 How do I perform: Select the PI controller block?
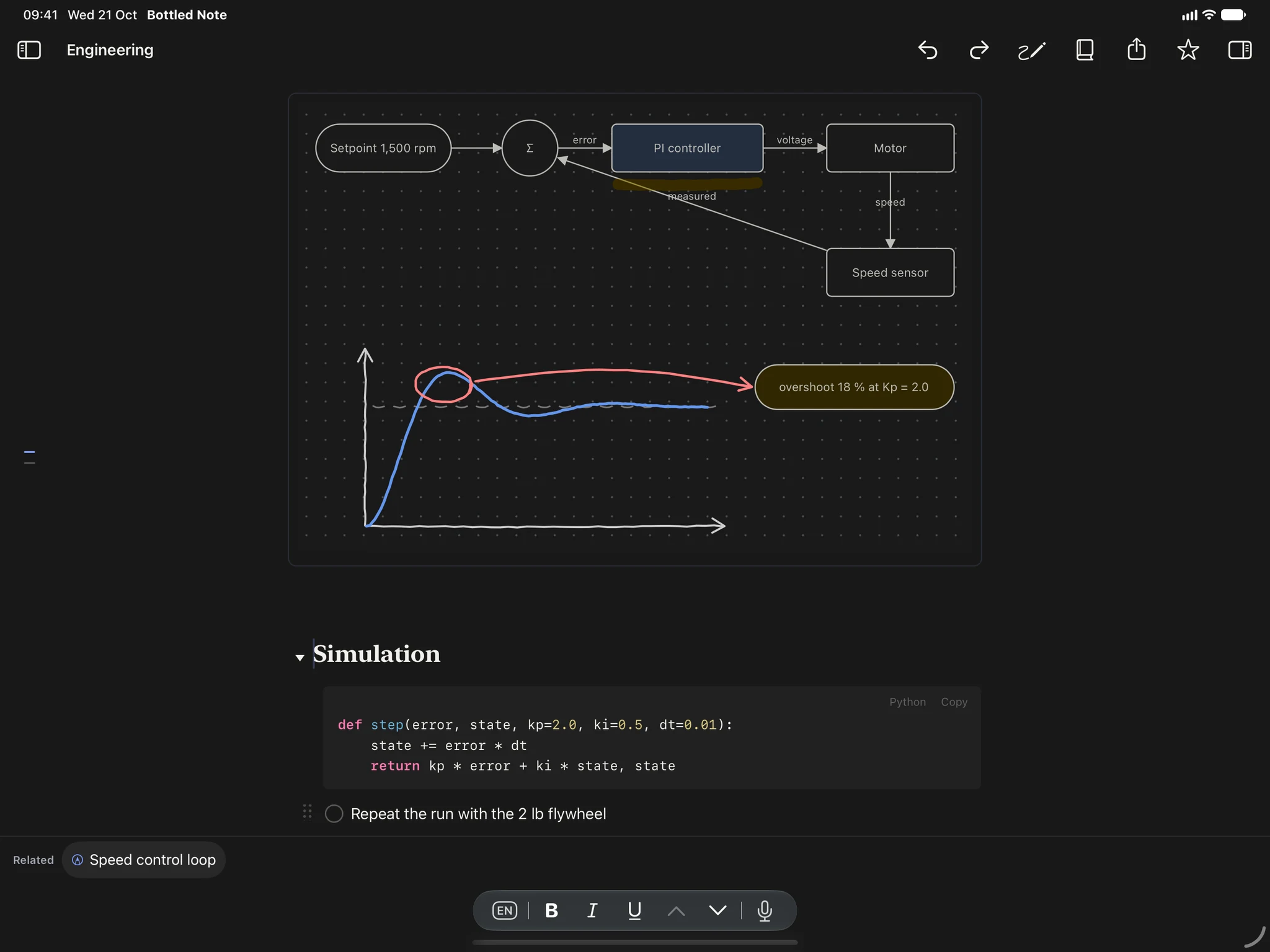tap(687, 148)
